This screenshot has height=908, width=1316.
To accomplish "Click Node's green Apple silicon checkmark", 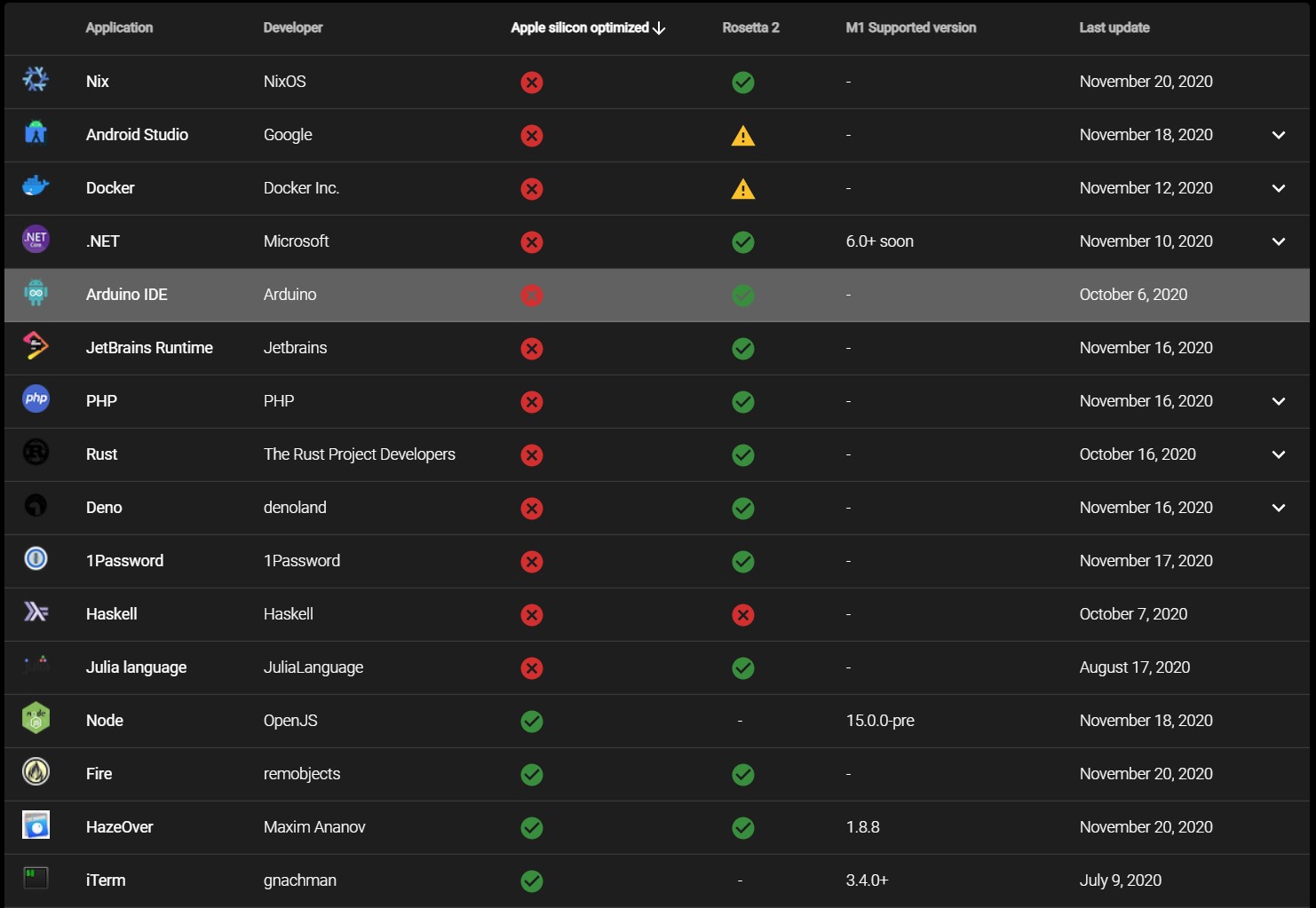I will tap(532, 722).
